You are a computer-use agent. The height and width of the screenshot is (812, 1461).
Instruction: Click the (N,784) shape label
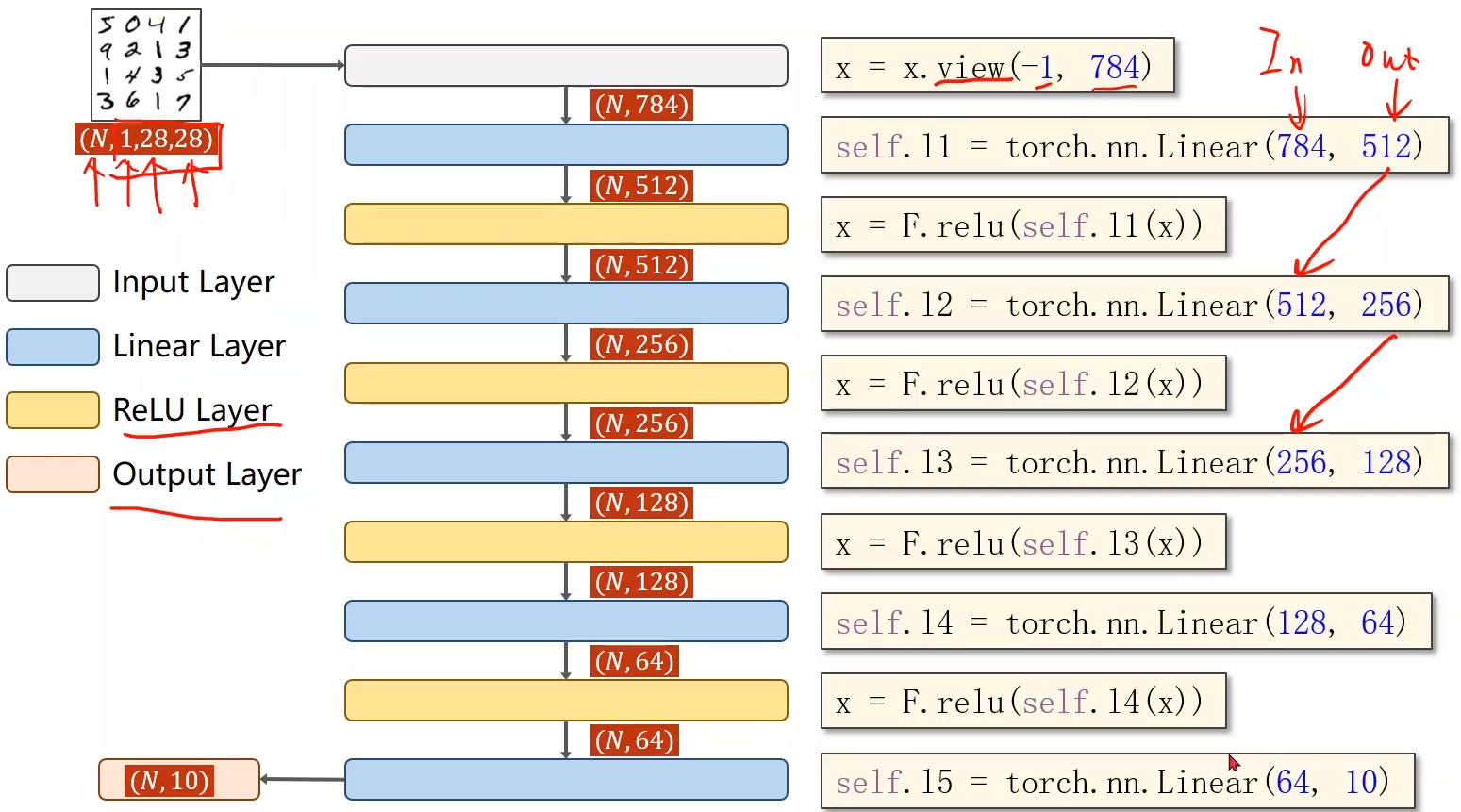tap(642, 104)
